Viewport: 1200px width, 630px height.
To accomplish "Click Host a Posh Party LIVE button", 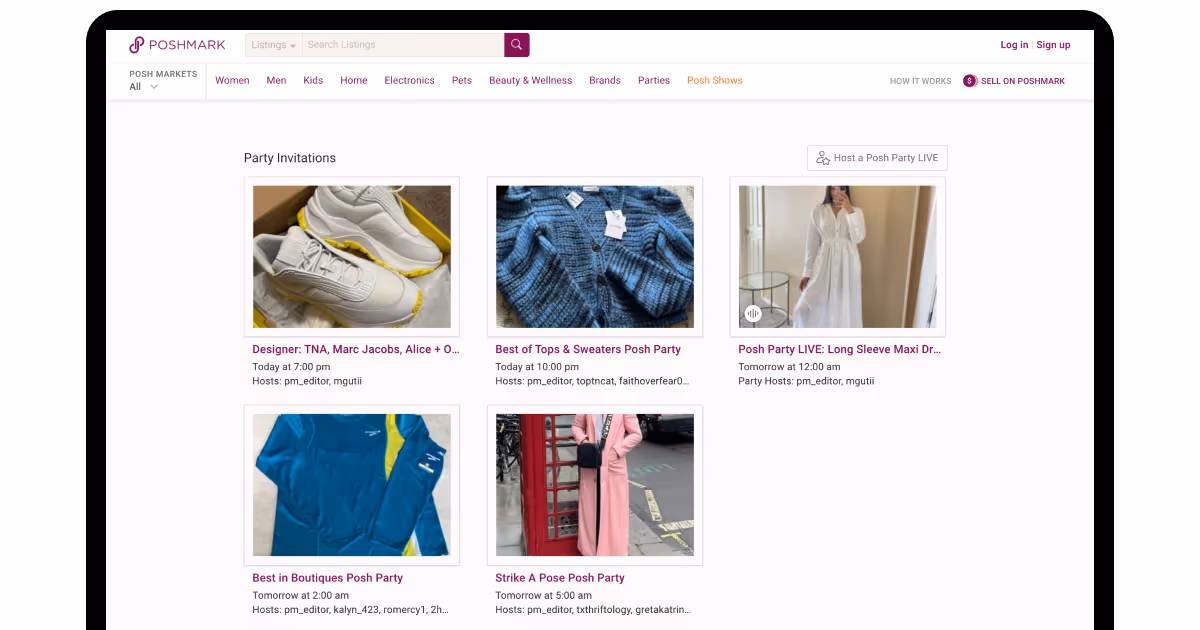I will 877,158.
